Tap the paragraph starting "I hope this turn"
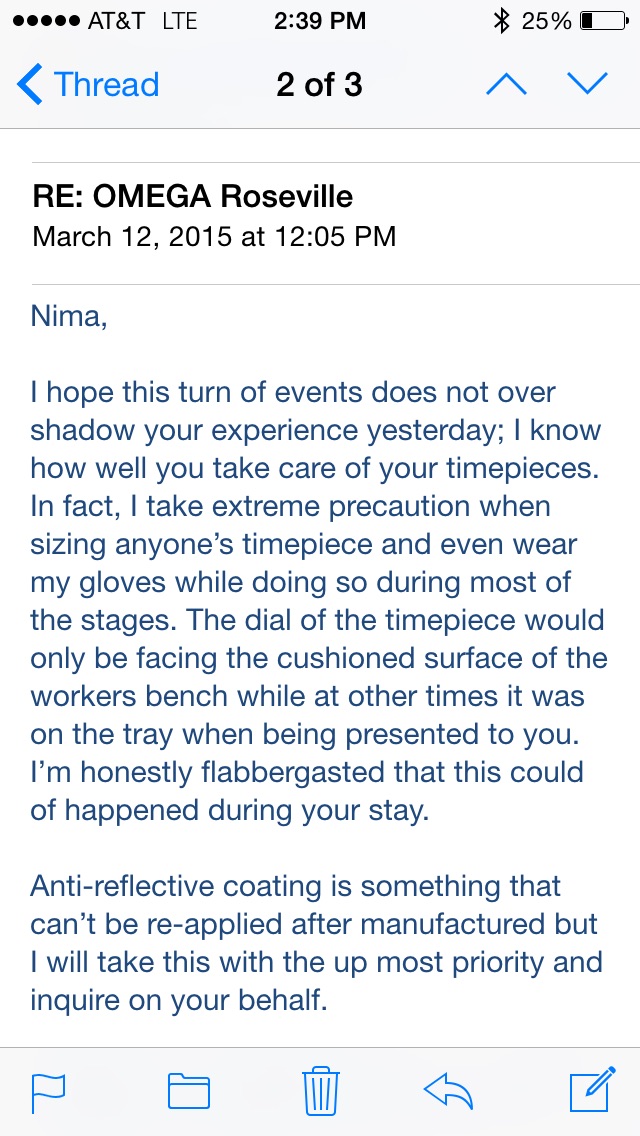This screenshot has width=640, height=1136. [x=318, y=600]
